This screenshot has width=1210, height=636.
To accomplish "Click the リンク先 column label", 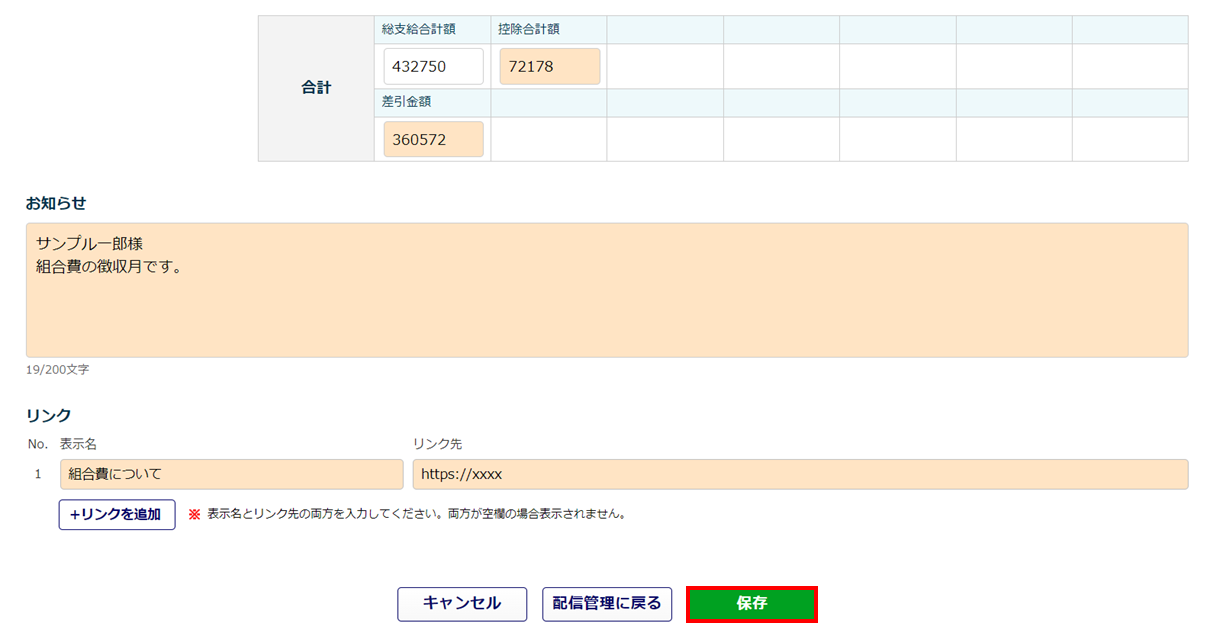I will pos(437,443).
